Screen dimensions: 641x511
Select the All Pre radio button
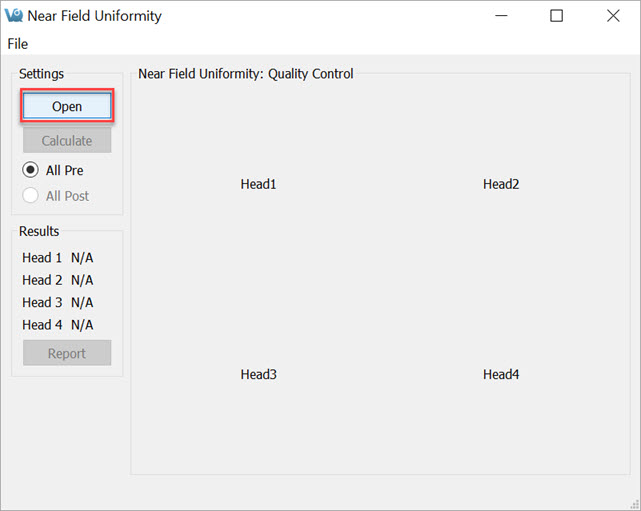point(31,170)
